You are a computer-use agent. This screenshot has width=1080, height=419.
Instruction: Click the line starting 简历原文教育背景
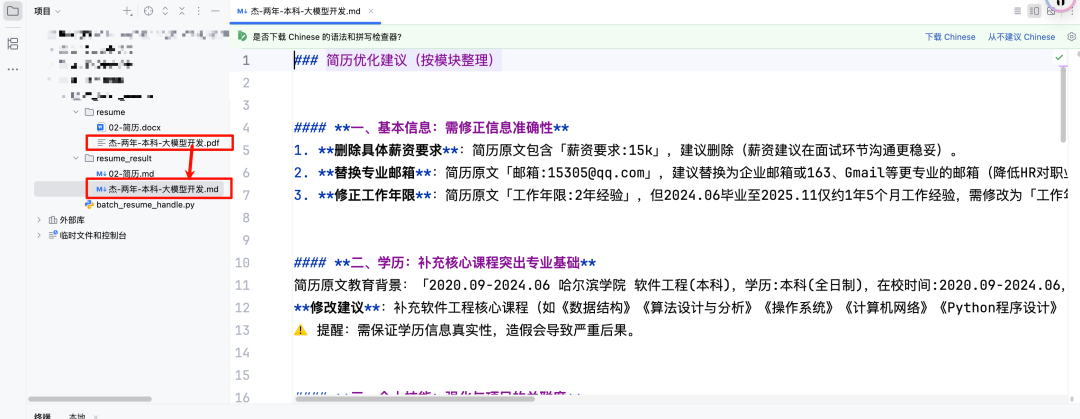[679, 285]
